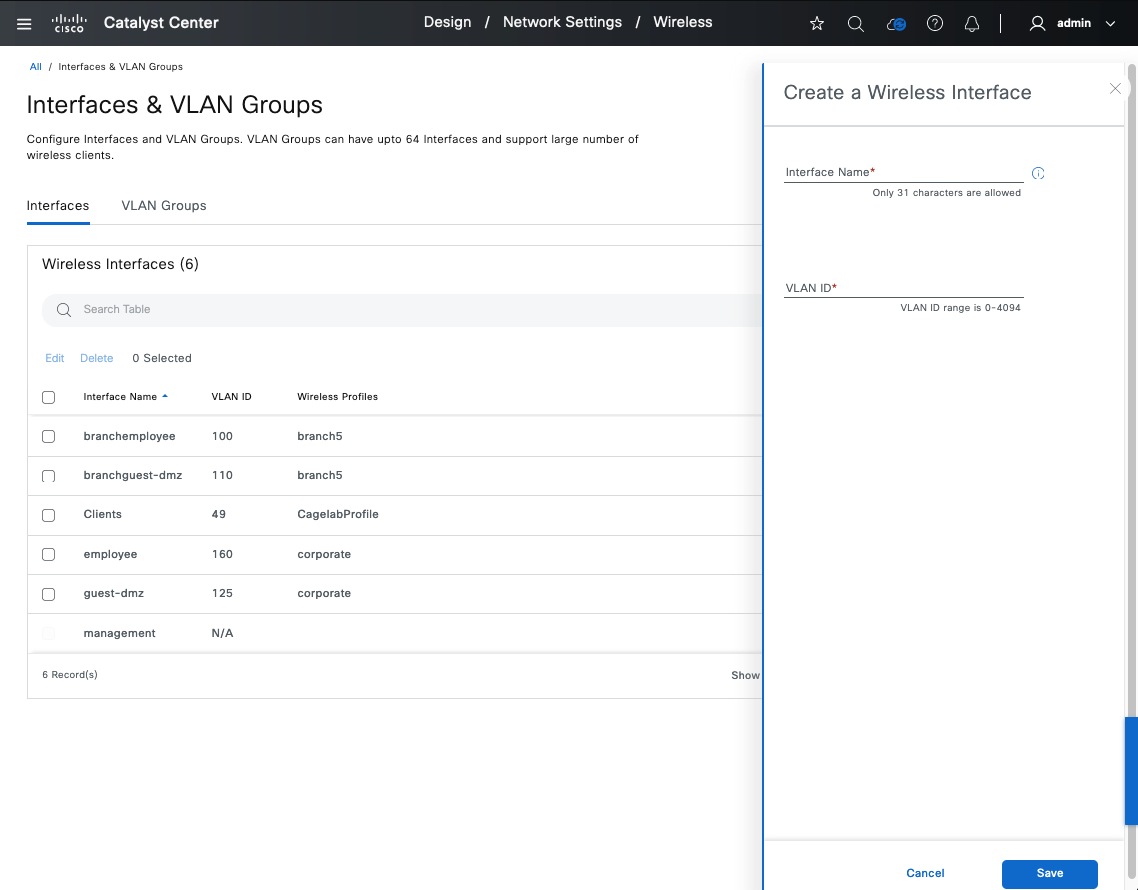Screen dimensions: 1138x890
Task: Click the VLAN ID column header
Action: [x=232, y=396]
